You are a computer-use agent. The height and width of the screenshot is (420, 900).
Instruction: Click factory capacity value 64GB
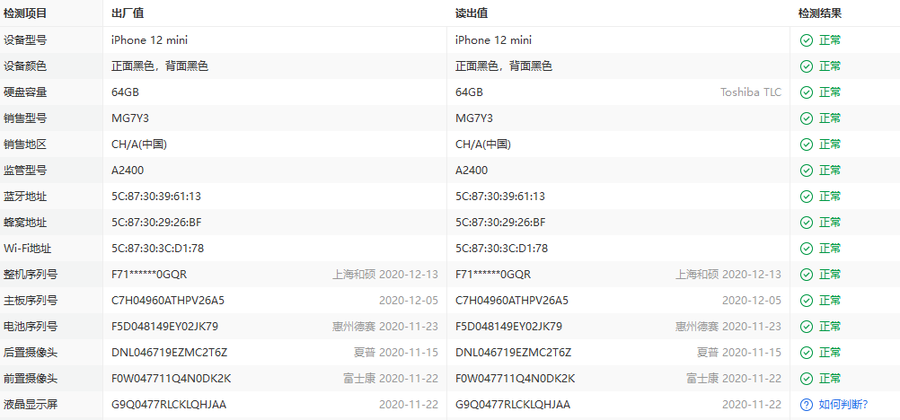125,92
